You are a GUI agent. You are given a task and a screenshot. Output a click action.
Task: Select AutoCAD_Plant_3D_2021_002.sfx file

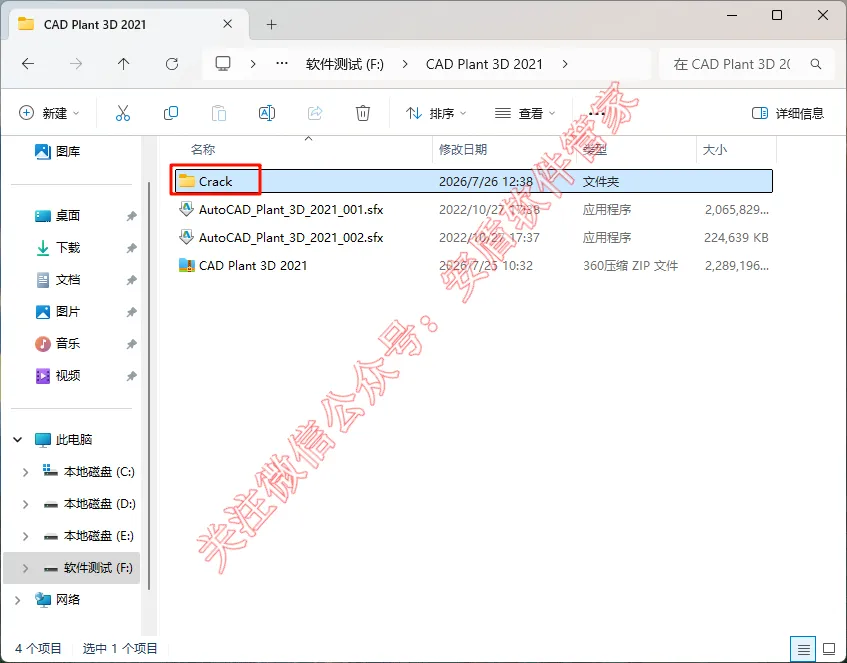tap(474, 237)
